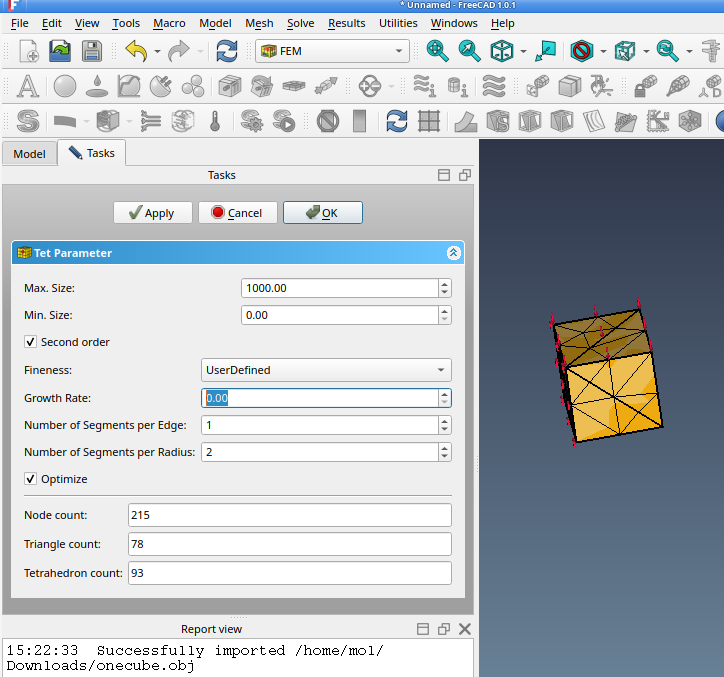Float the Tasks panel

(x=465, y=175)
